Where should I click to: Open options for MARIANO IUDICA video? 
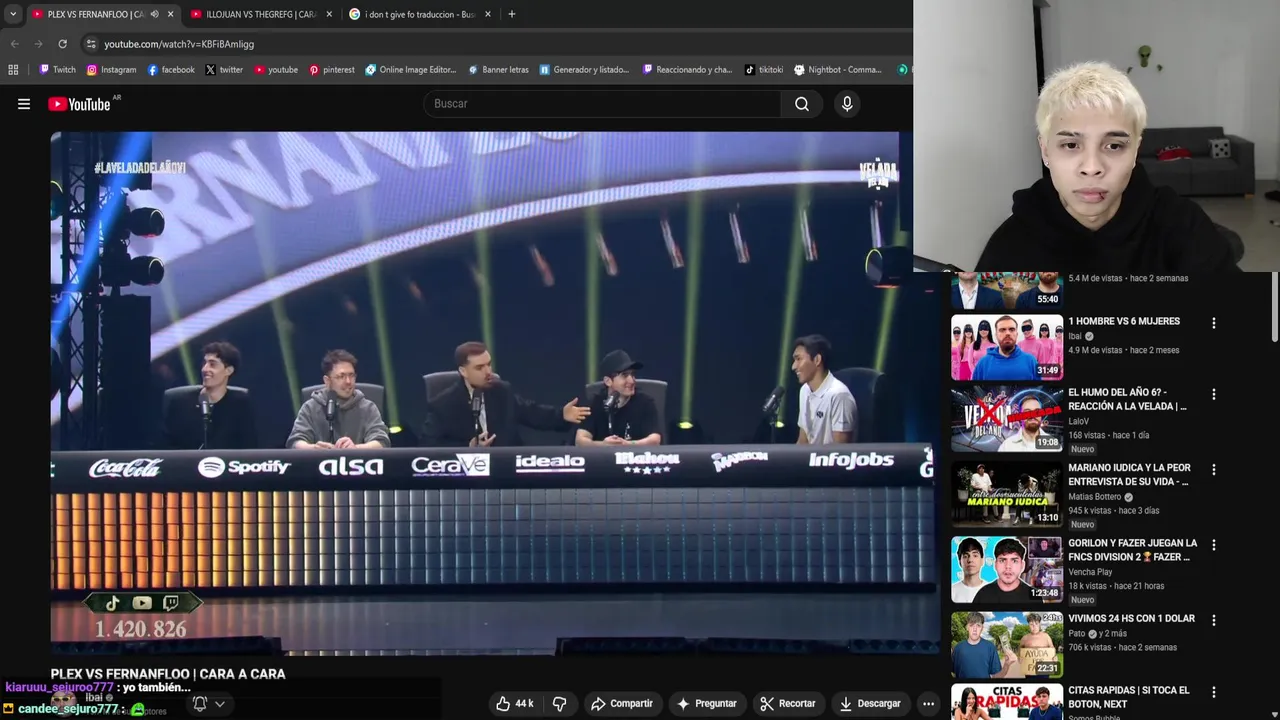point(1213,469)
